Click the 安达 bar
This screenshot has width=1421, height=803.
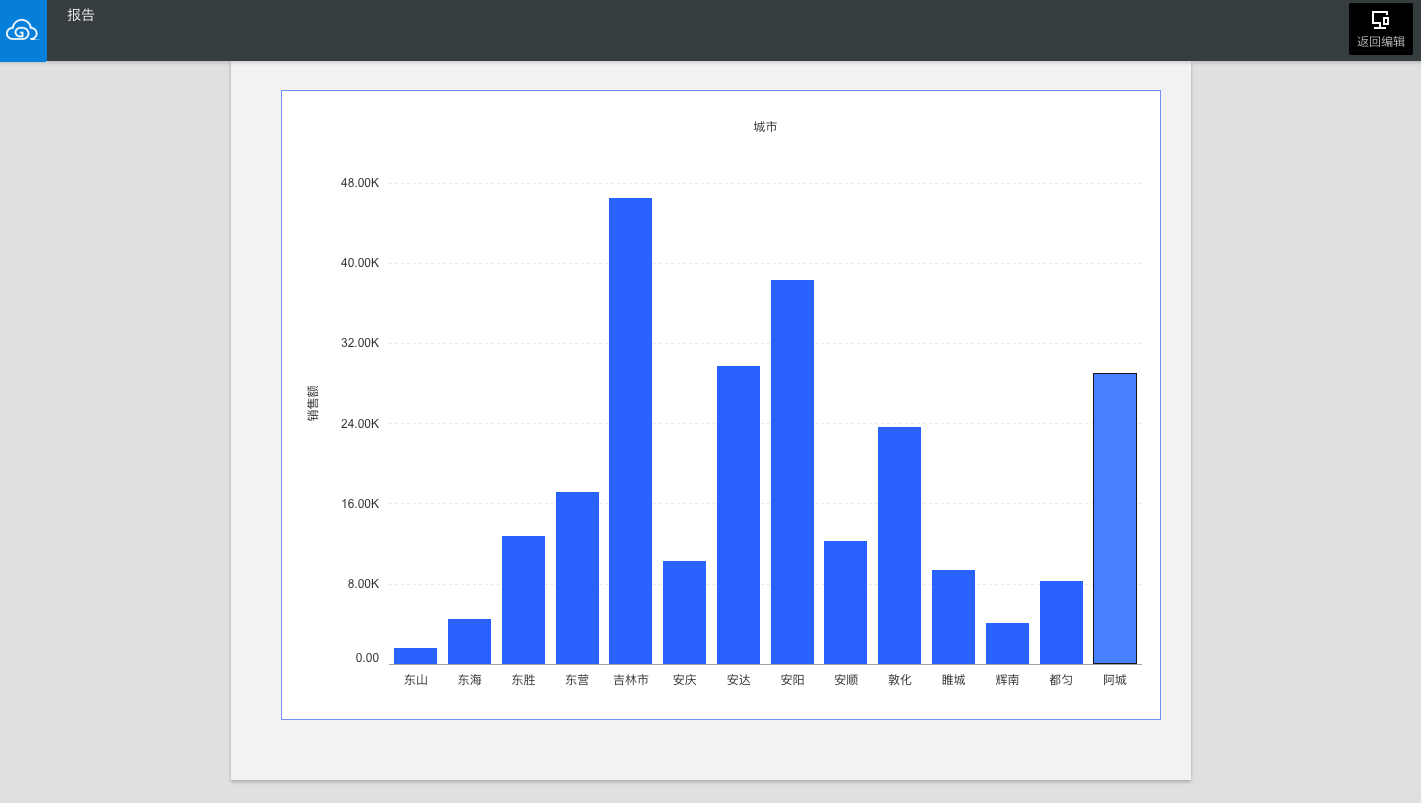pyautogui.click(x=738, y=515)
